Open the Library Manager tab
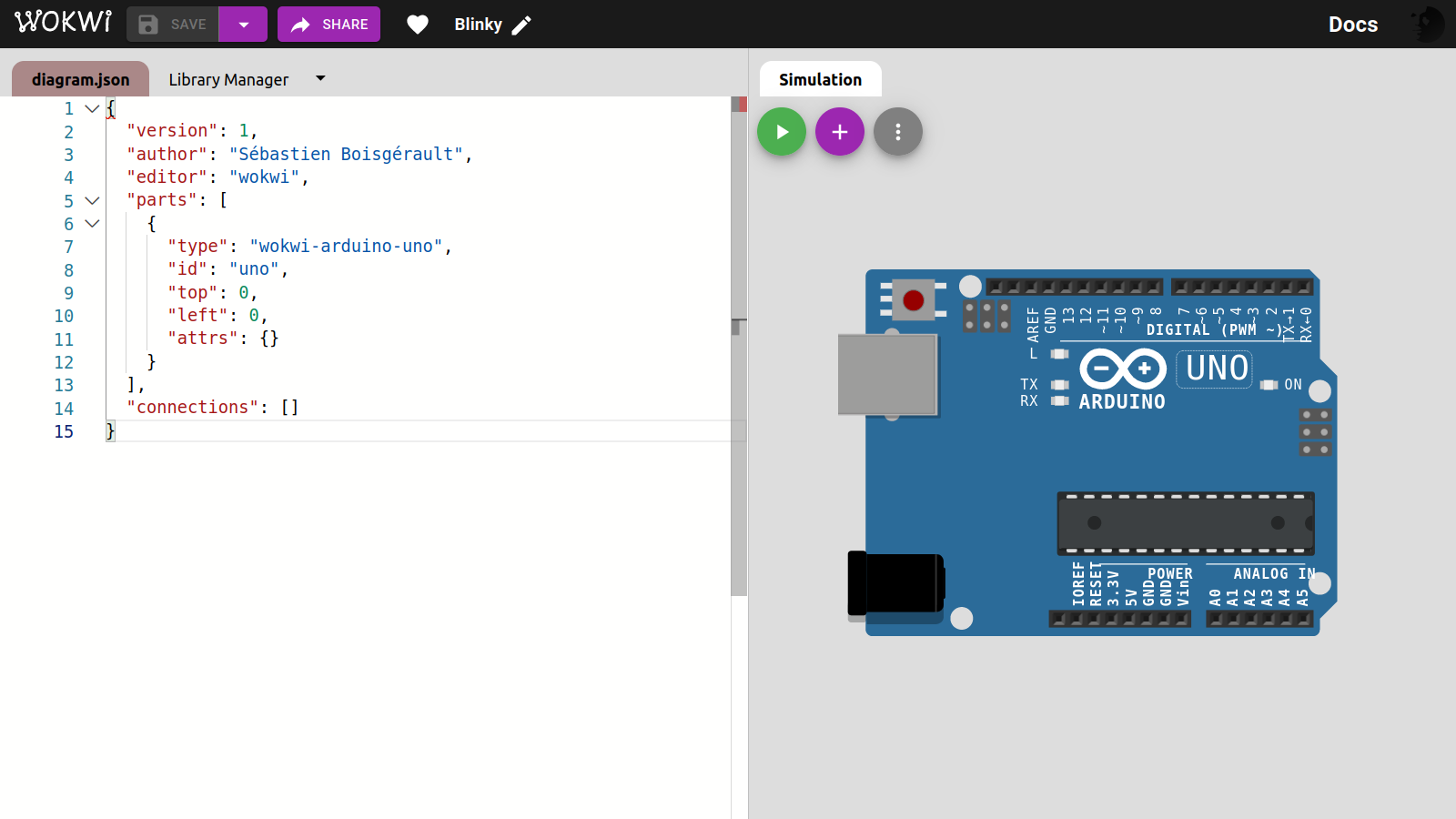 click(228, 79)
